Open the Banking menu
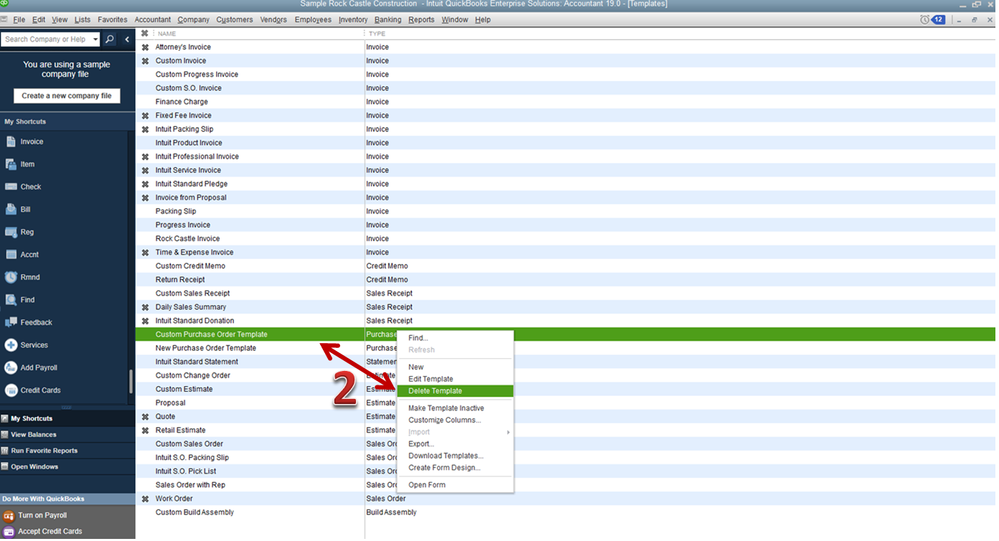Image resolution: width=999 pixels, height=541 pixels. 387,20
